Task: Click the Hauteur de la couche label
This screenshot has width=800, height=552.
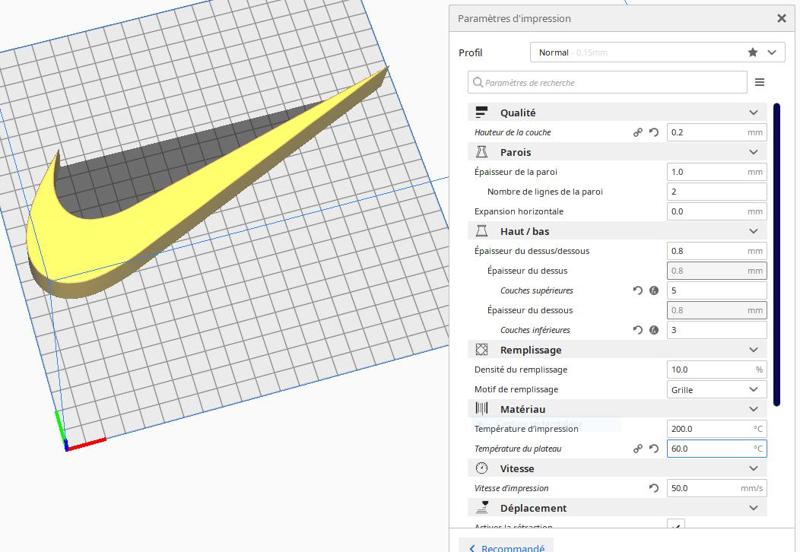Action: (513, 132)
